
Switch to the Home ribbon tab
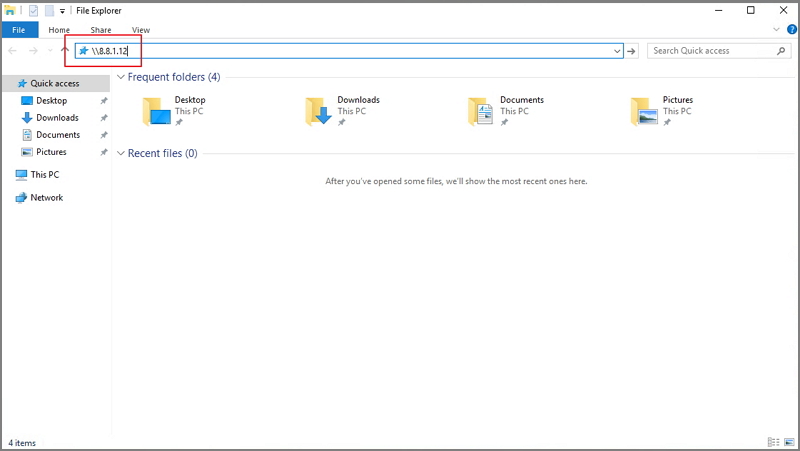tap(59, 30)
